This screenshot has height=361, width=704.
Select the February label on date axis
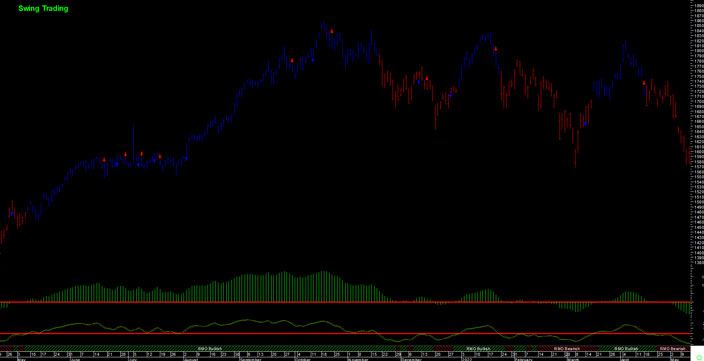coord(523,360)
